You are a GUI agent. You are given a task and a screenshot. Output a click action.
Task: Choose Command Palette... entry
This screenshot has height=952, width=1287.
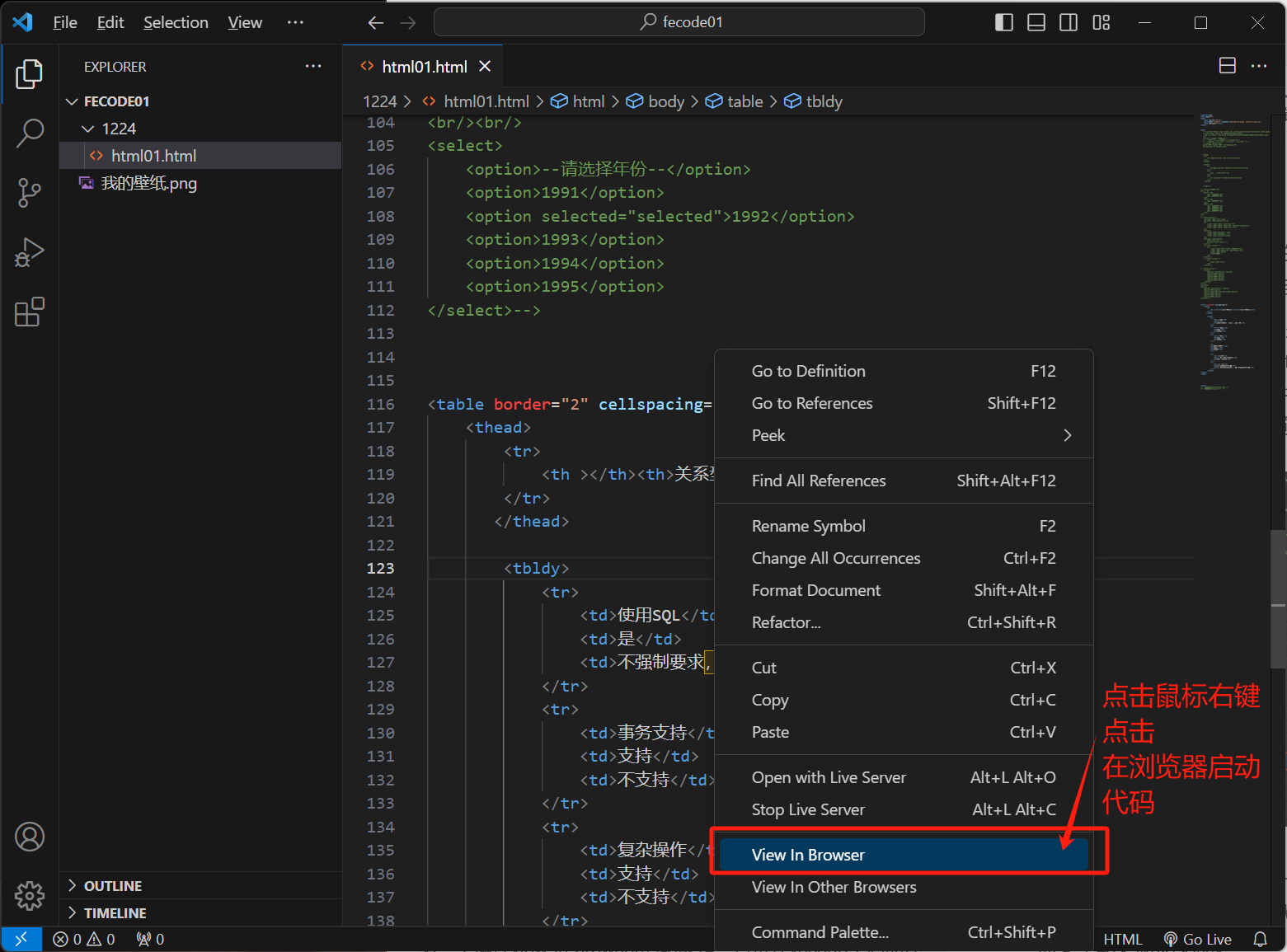[904, 932]
